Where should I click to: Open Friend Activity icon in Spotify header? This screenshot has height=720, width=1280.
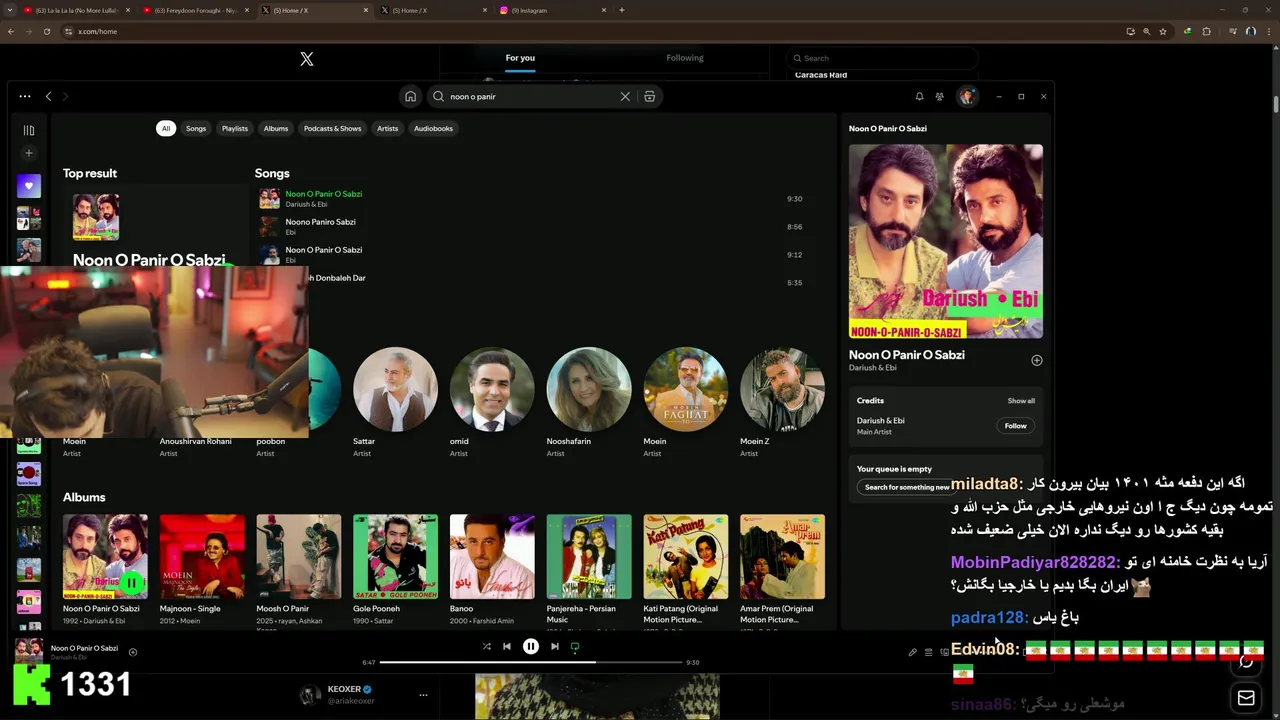pos(940,97)
